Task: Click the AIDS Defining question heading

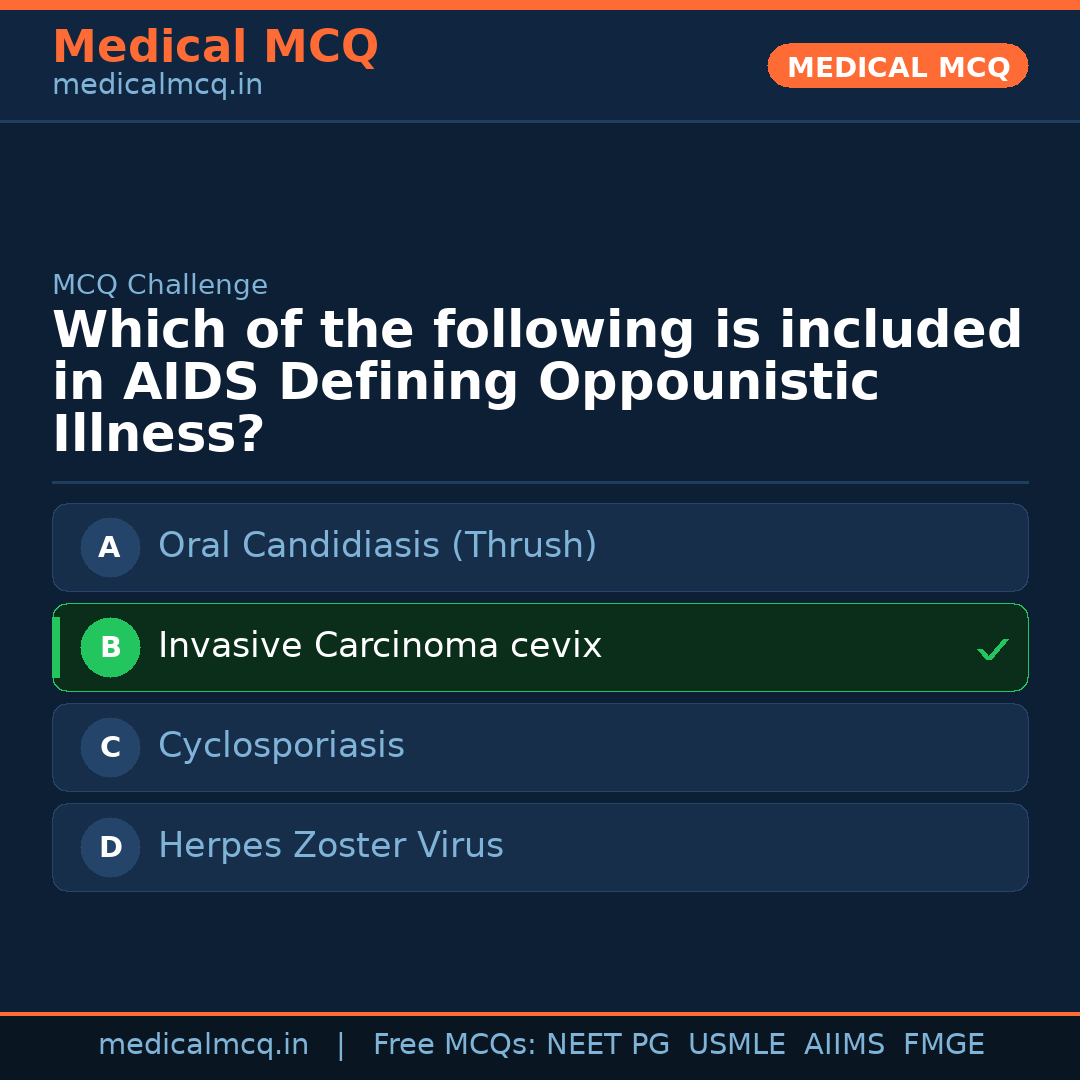Action: (537, 383)
